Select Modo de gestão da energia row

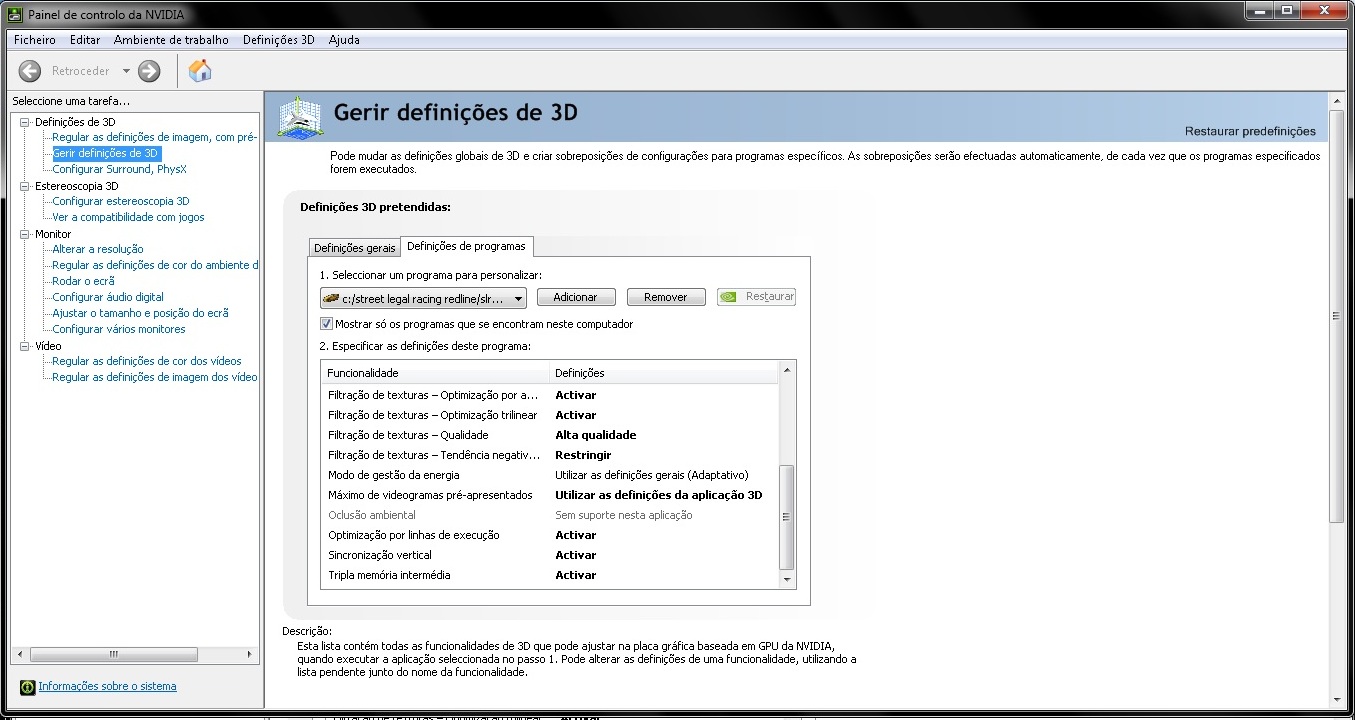pyautogui.click(x=550, y=475)
